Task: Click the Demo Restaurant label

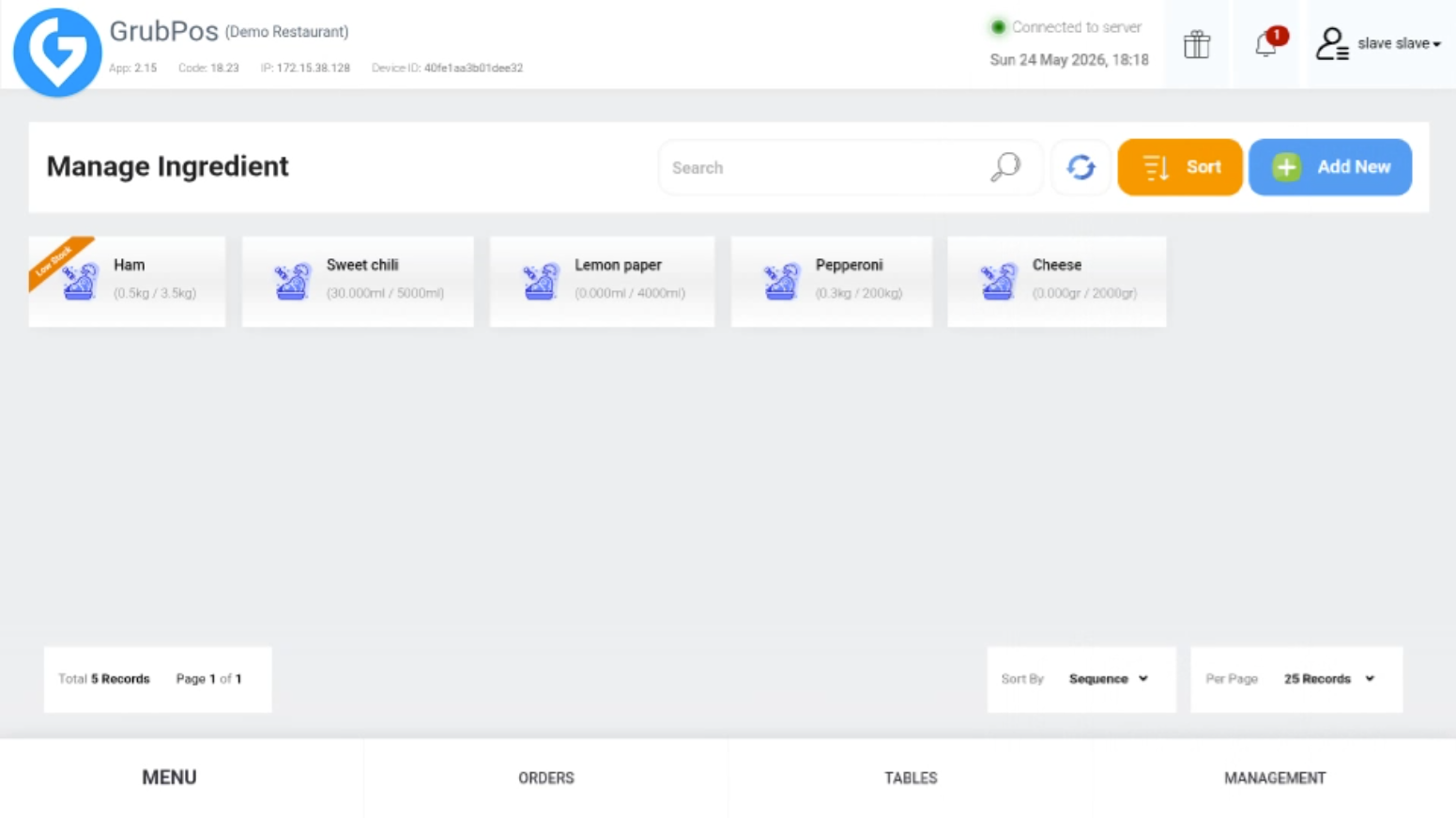Action: coord(287,32)
